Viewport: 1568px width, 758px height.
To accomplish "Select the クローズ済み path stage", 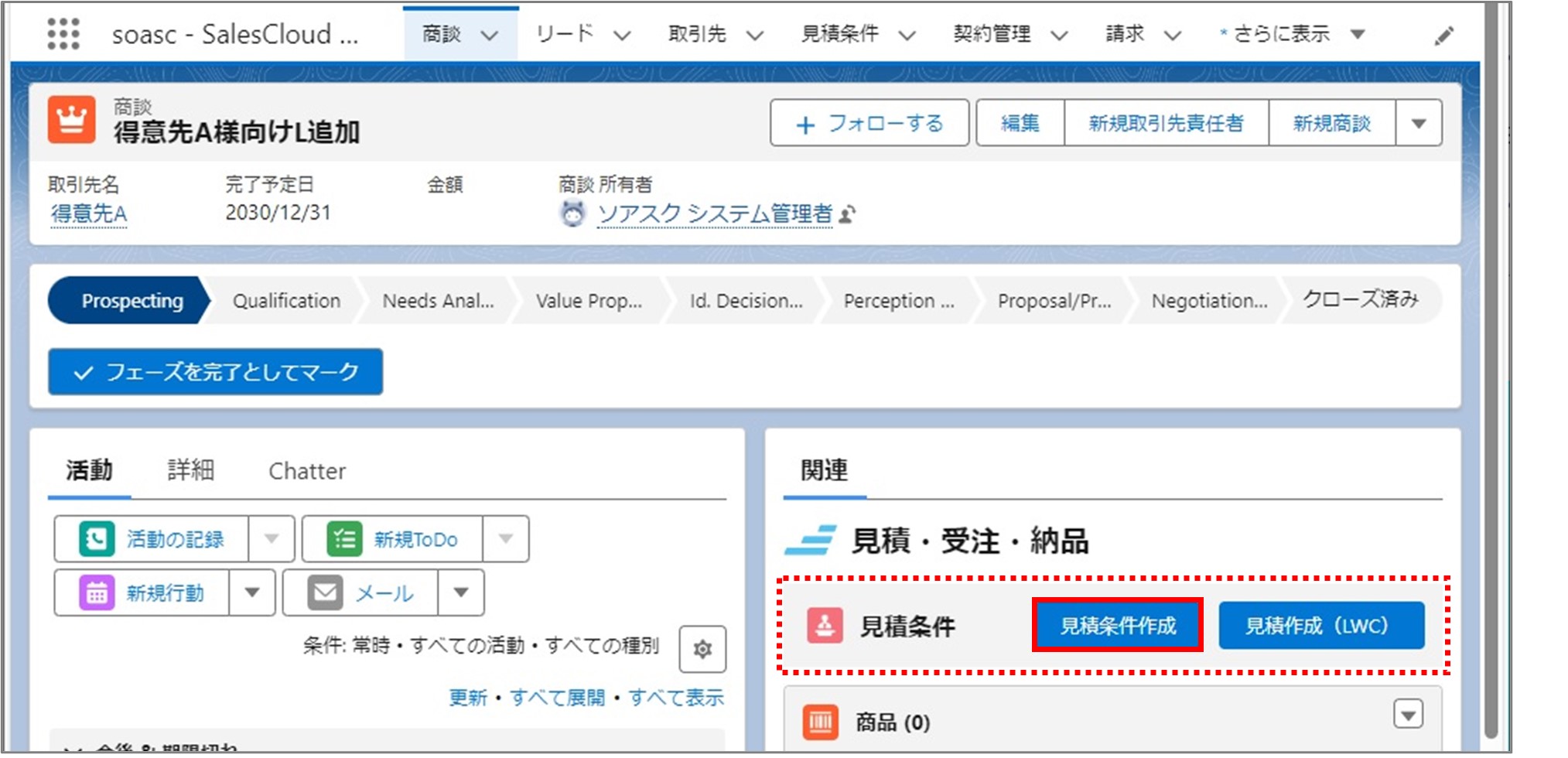I will point(1361,300).
